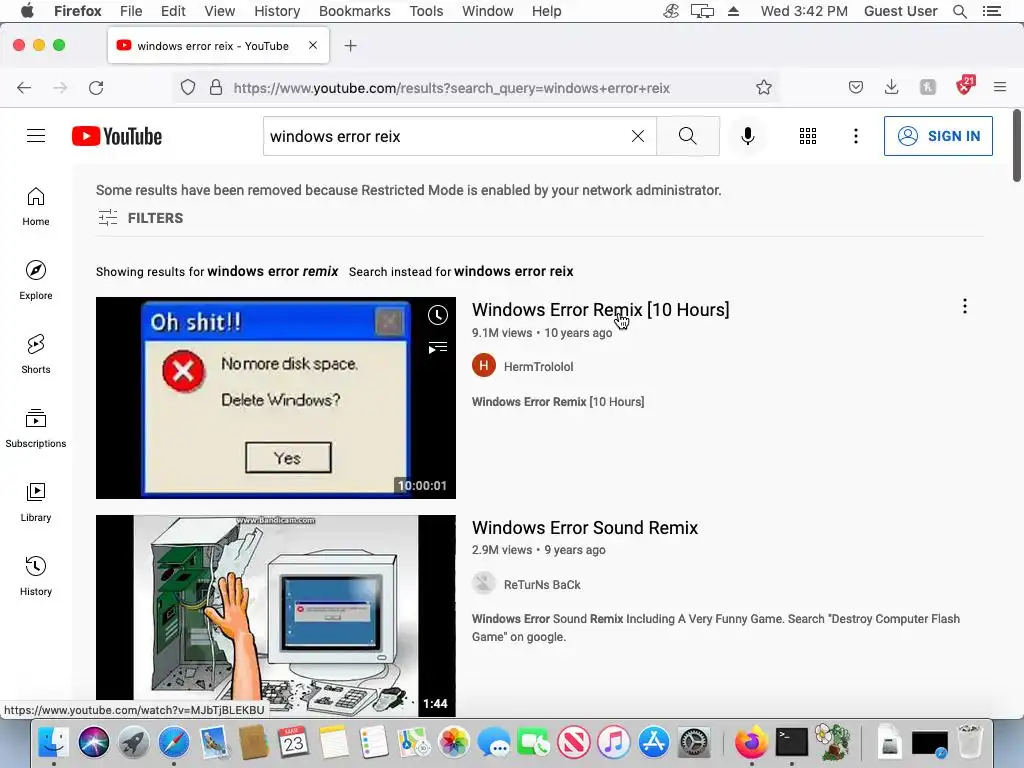Open System Preferences from the Dock
1024x768 pixels.
point(694,743)
